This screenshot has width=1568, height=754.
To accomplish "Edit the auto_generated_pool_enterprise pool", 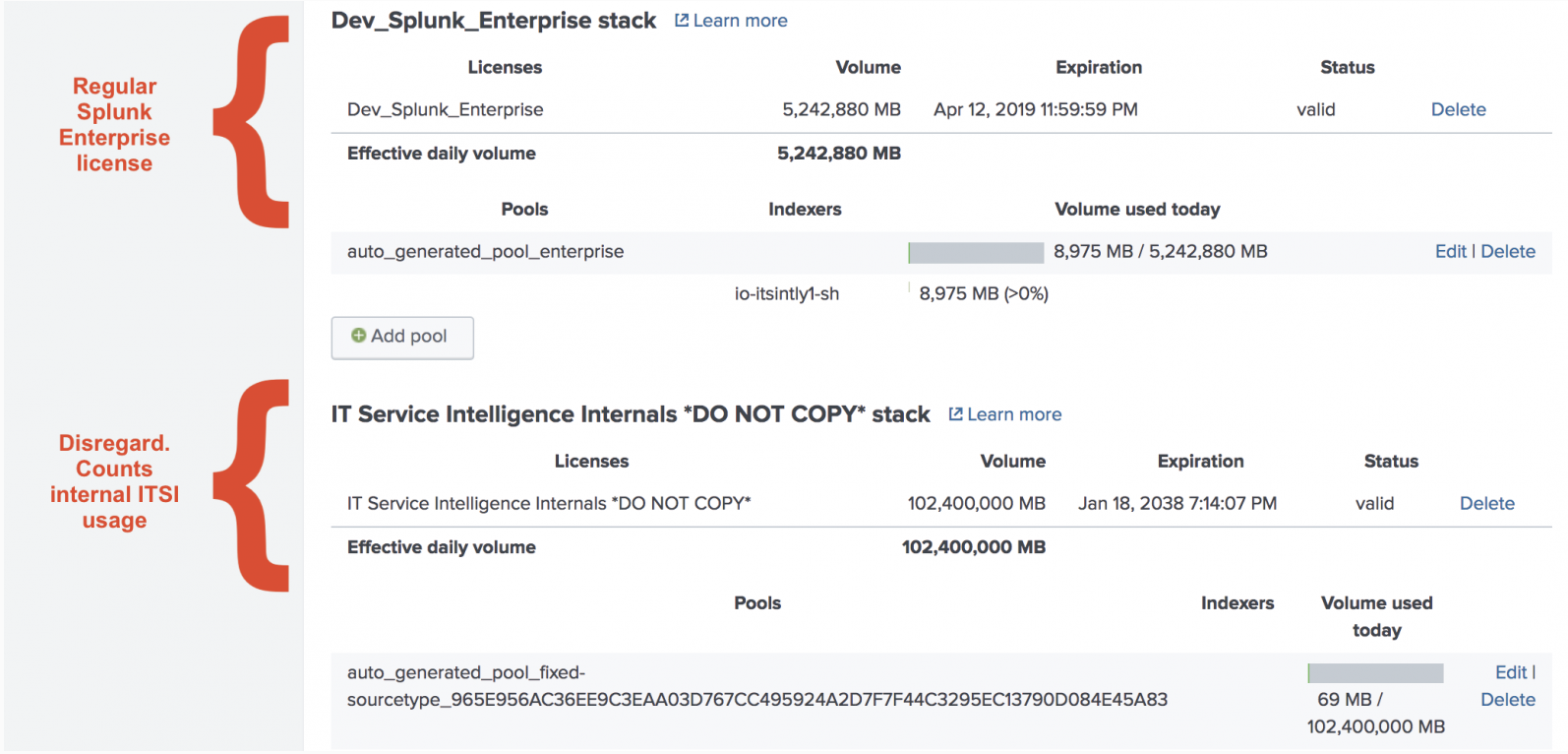I will (1450, 251).
